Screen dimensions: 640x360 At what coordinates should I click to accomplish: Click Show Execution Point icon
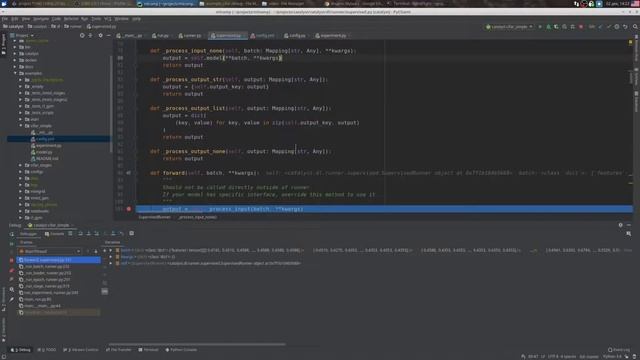coord(70,233)
